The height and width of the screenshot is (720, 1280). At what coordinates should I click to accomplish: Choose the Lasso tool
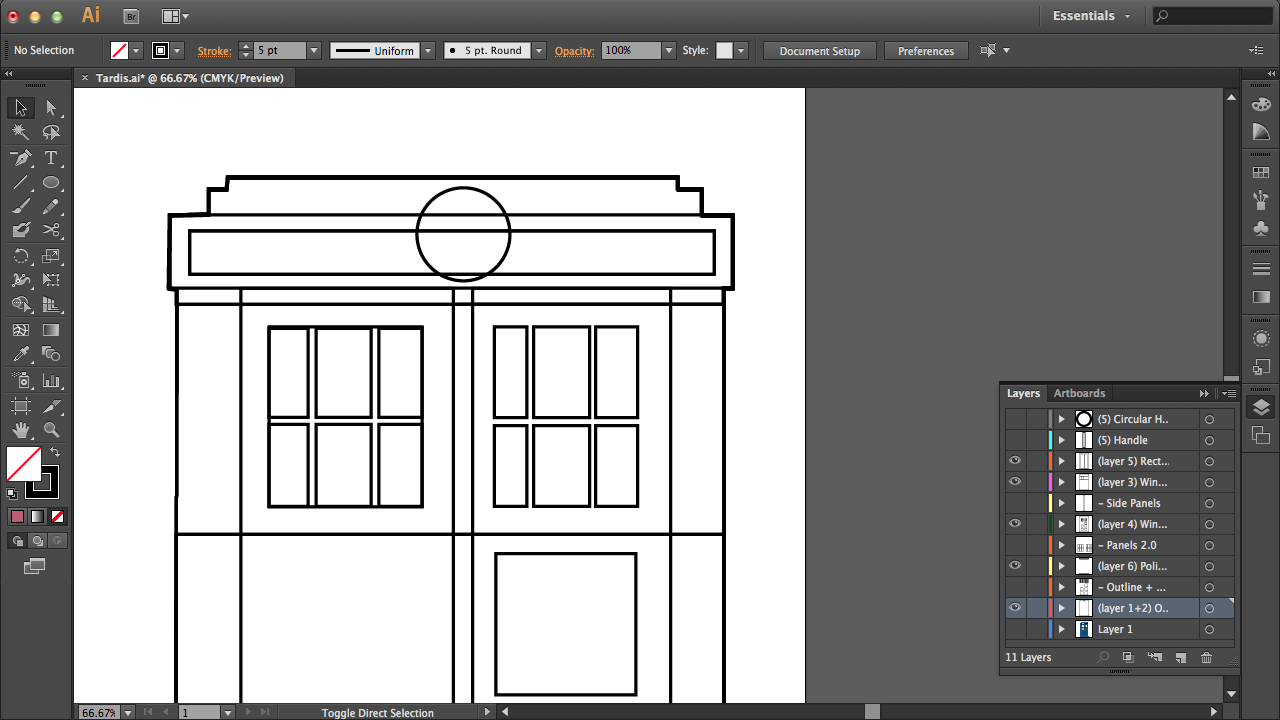tap(51, 132)
